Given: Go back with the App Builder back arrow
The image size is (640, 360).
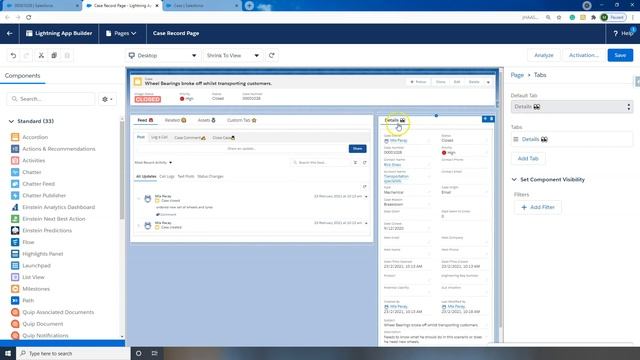Looking at the screenshot, I should coord(9,33).
